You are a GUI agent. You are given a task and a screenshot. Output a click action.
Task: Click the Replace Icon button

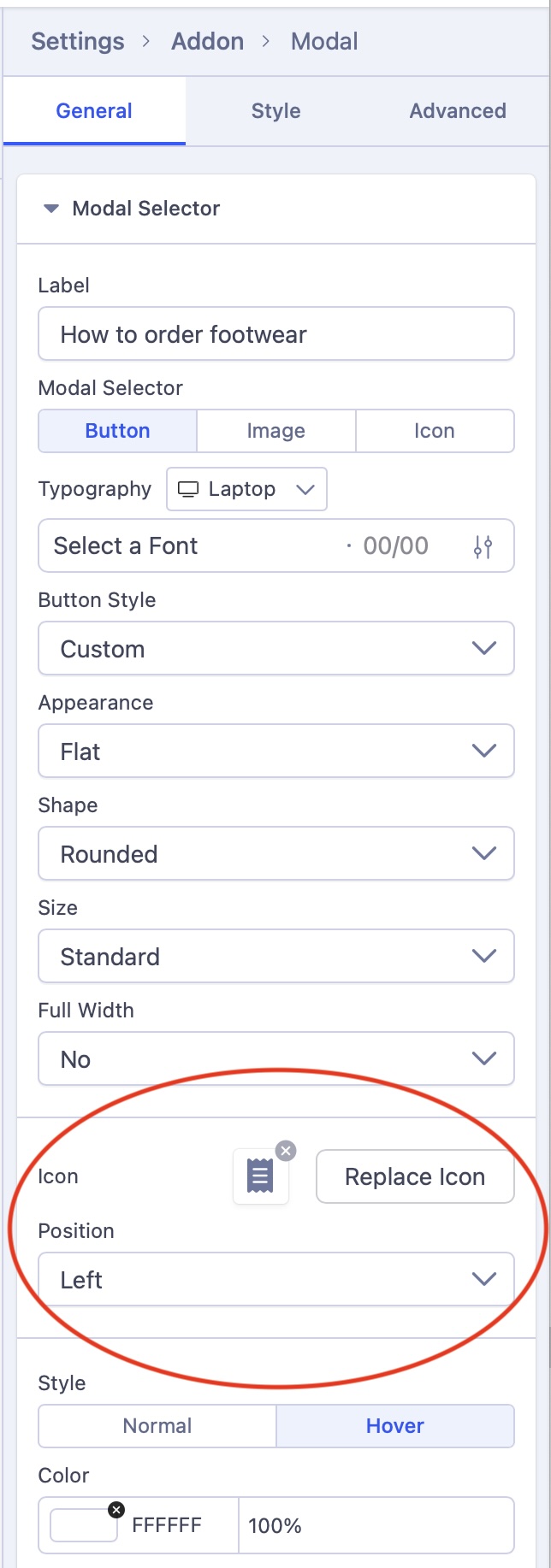(x=415, y=1177)
